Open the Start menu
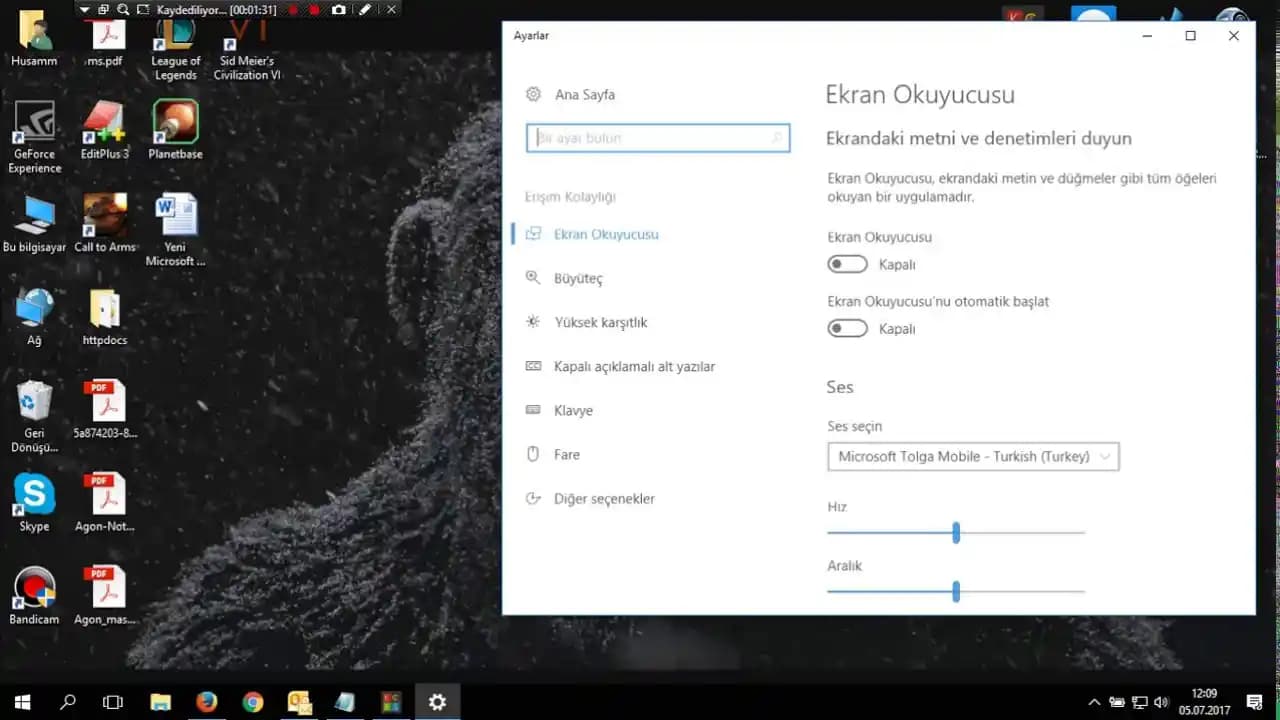Screen dimensions: 1280x720 click(x=21, y=701)
